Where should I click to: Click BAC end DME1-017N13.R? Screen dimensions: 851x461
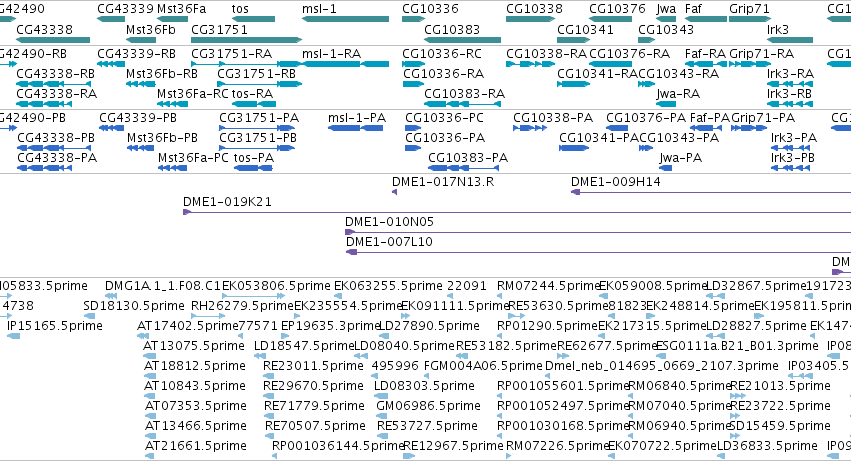click(x=395, y=192)
